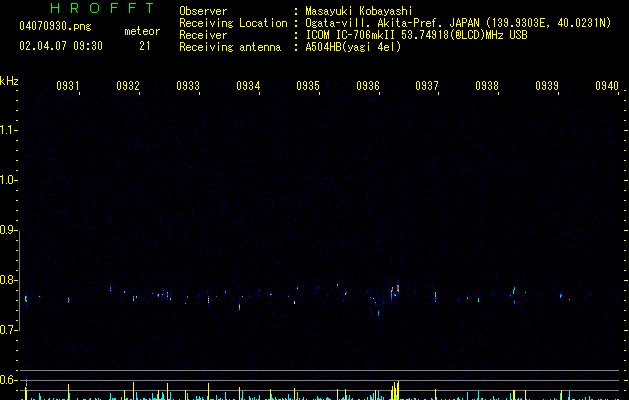Click the 0940 time marker

tap(607, 85)
